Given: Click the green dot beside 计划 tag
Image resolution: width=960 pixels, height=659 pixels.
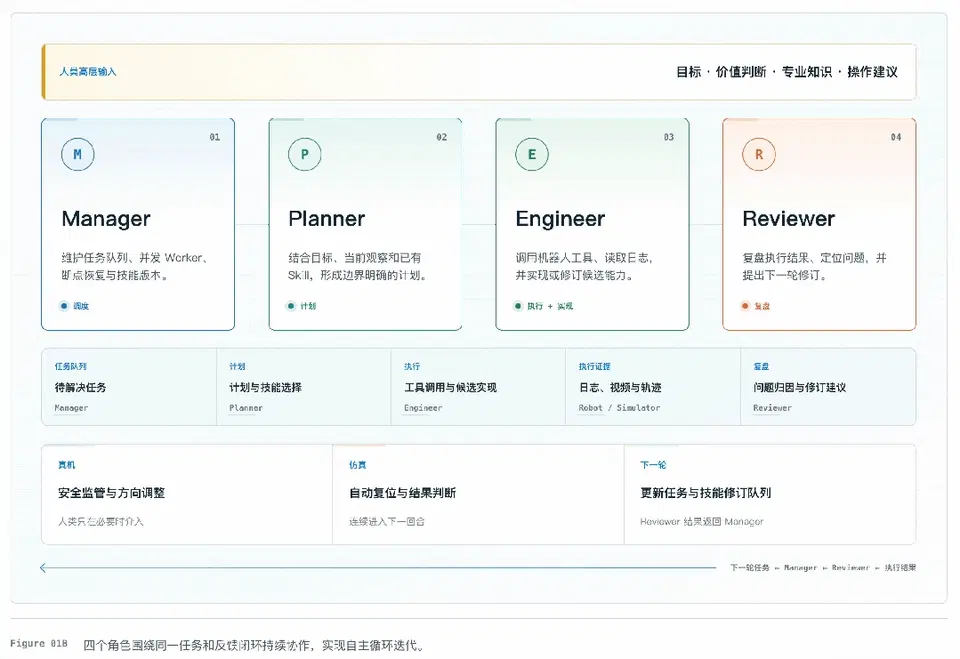Looking at the screenshot, I should [x=291, y=306].
